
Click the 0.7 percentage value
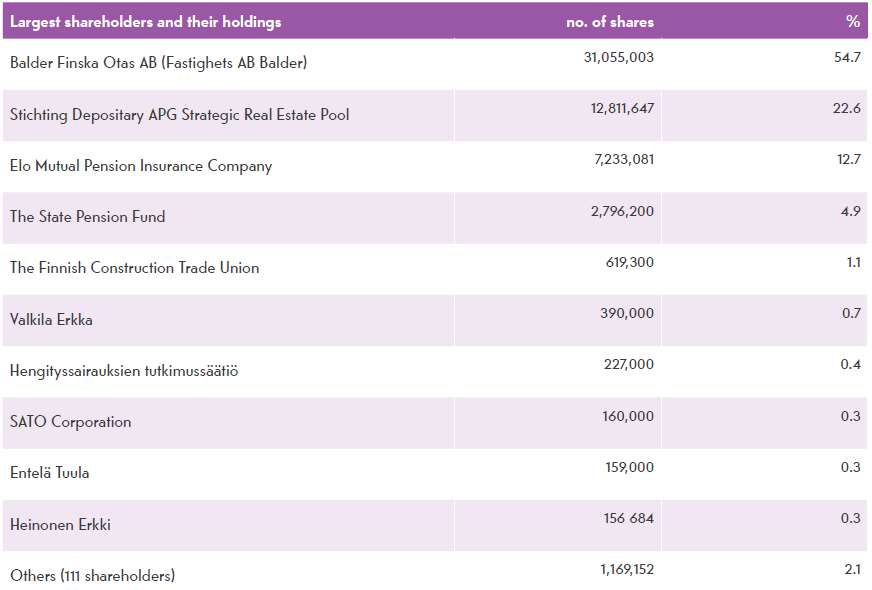(x=851, y=313)
